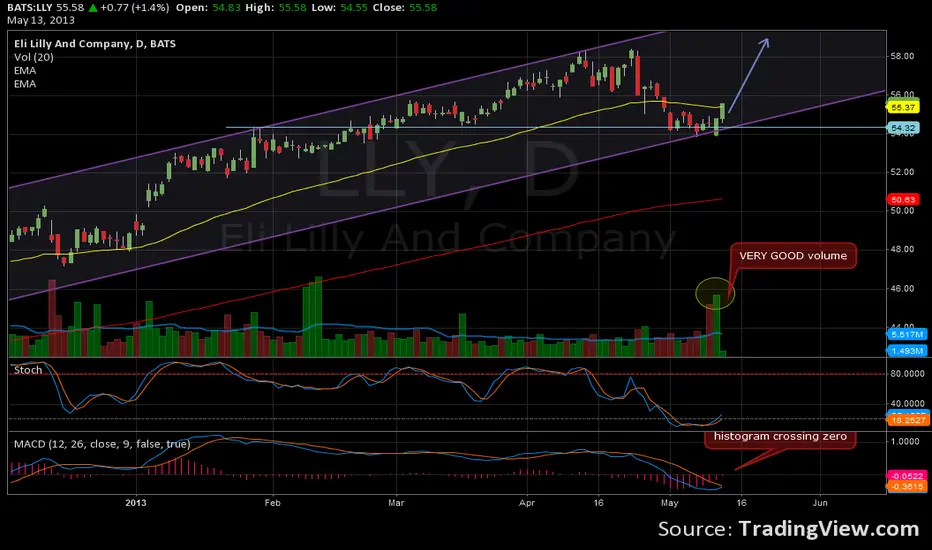Viewport: 932px width, 550px height.
Task: Select the +0.77 (+1.4%) change value
Action: click(x=134, y=8)
